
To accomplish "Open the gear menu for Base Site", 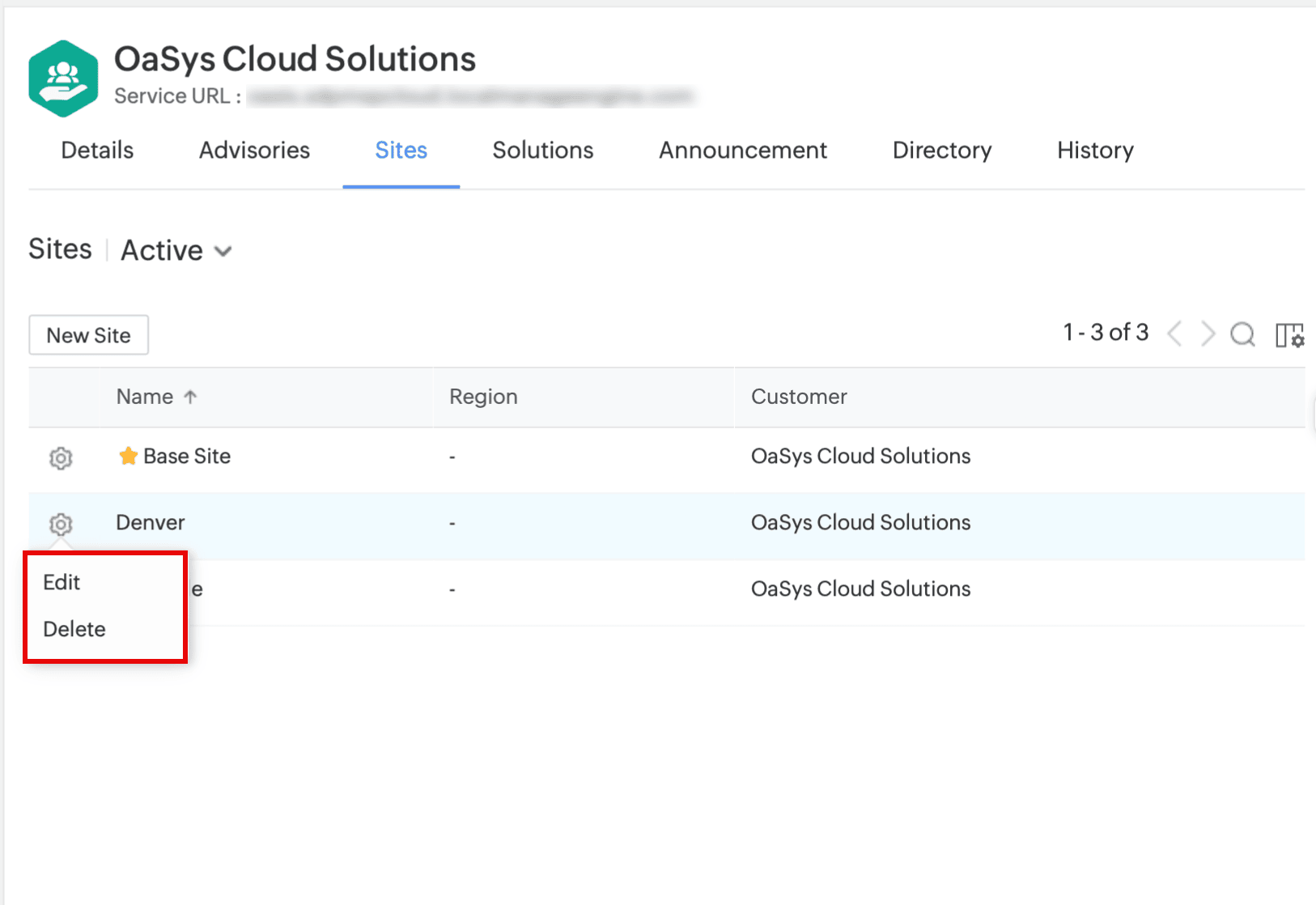I will tap(61, 457).
